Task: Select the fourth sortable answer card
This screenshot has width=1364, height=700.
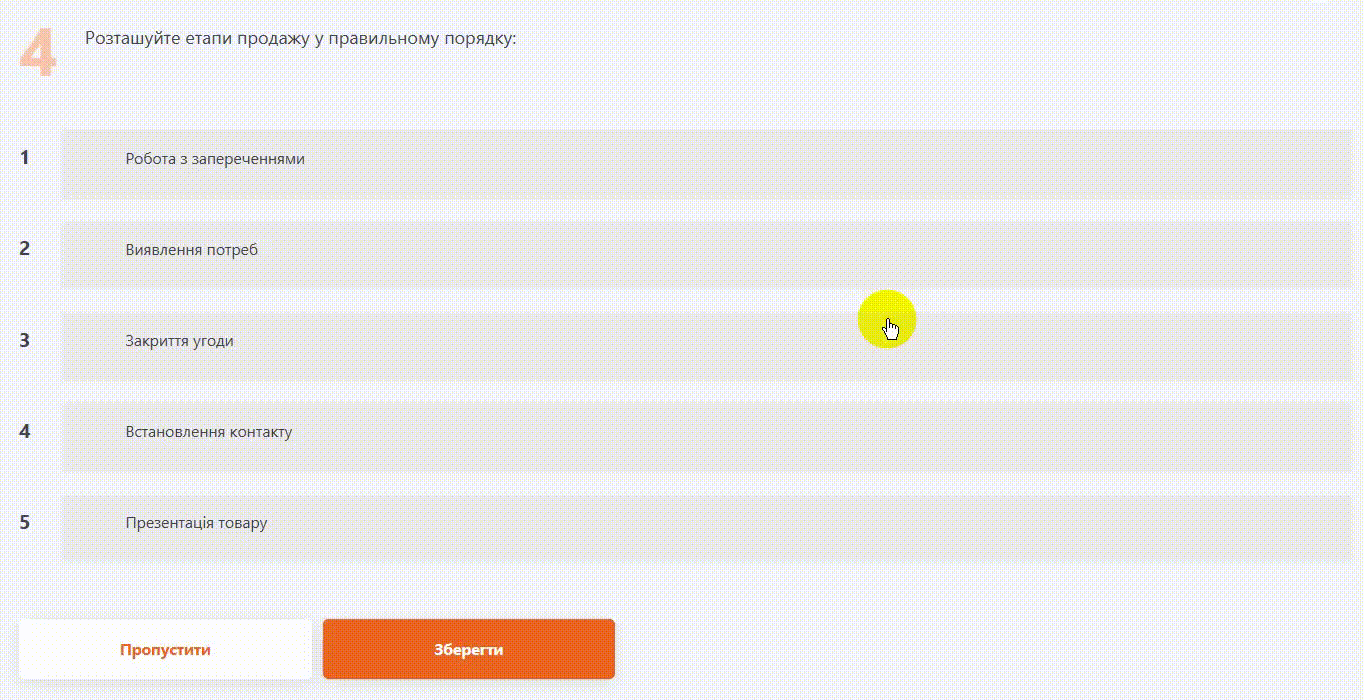Action: 706,437
